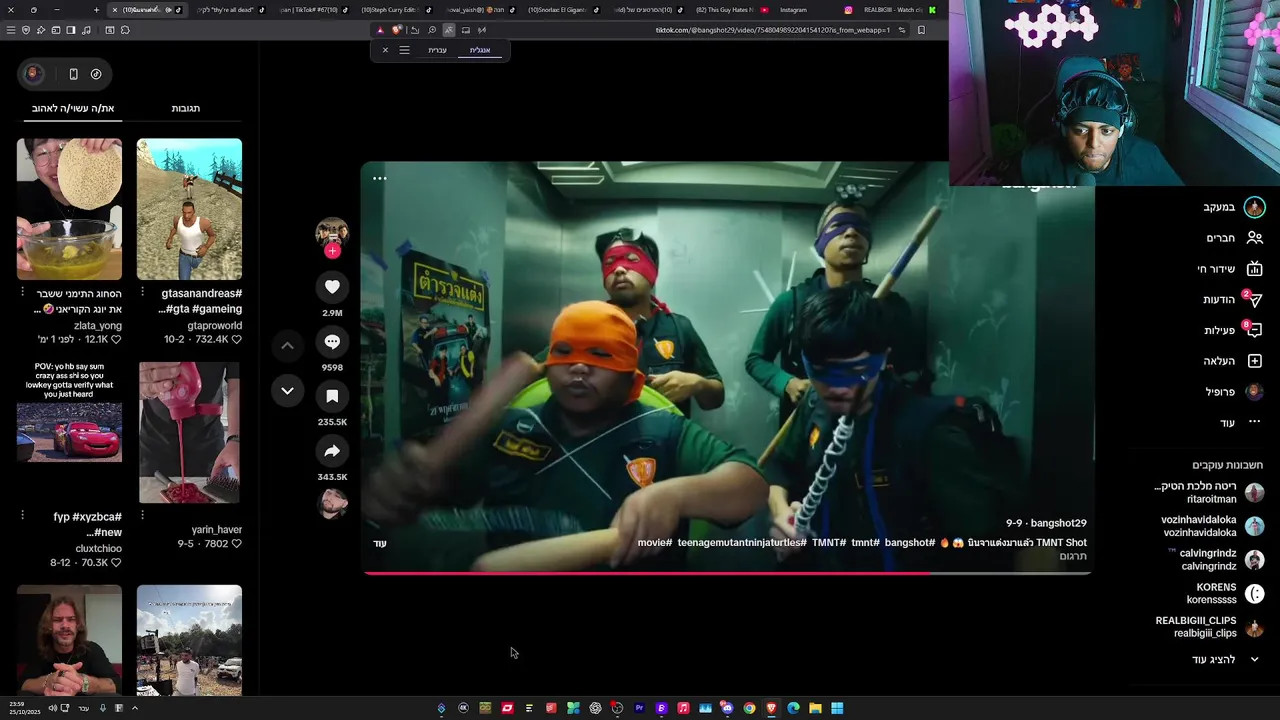1280x720 pixels.
Task: Click the browser address bar URL
Action: click(x=772, y=30)
